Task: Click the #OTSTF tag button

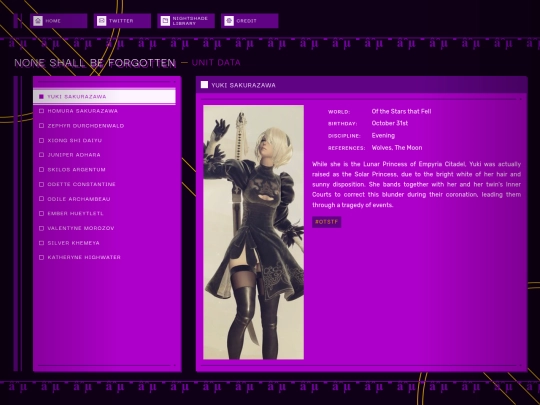Action: pyautogui.click(x=326, y=222)
